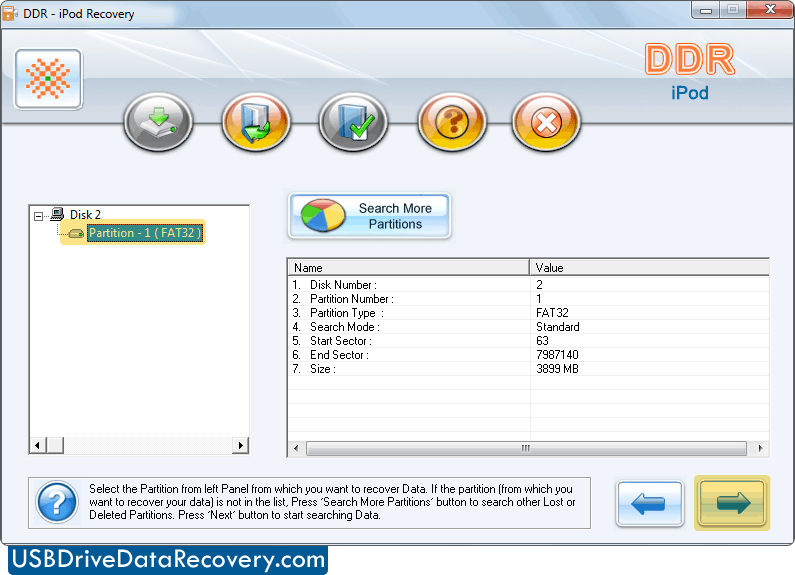Select the Size row

[x=528, y=369]
